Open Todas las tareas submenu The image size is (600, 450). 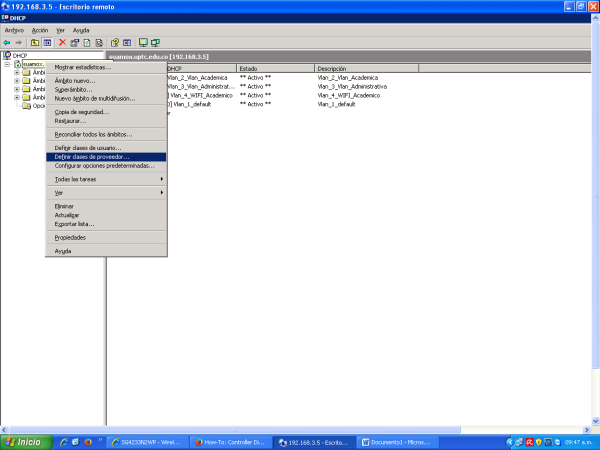[106, 179]
